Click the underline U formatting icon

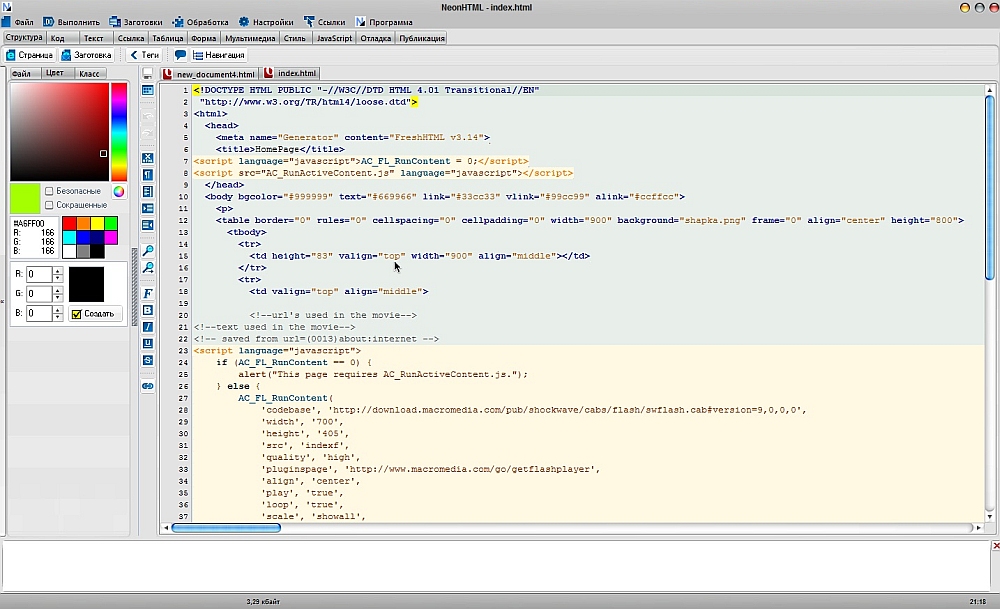[x=148, y=343]
